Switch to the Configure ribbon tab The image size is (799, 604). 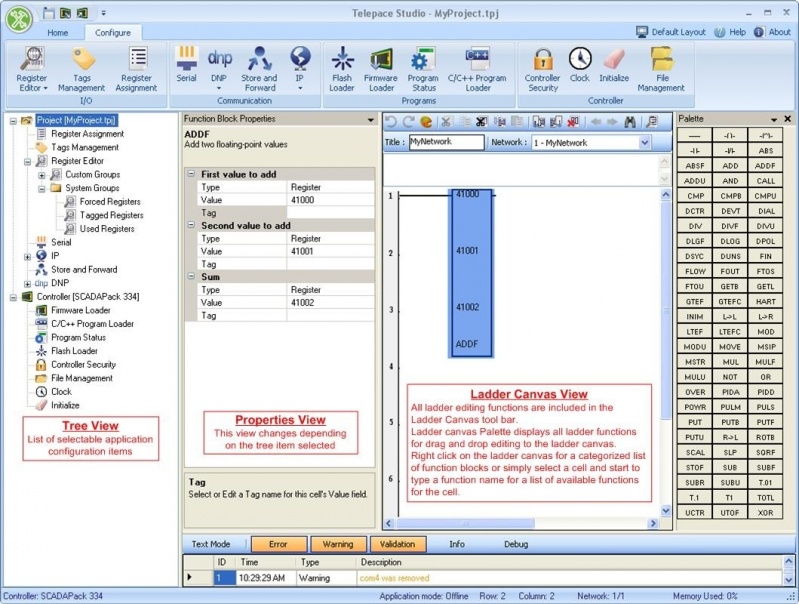113,33
